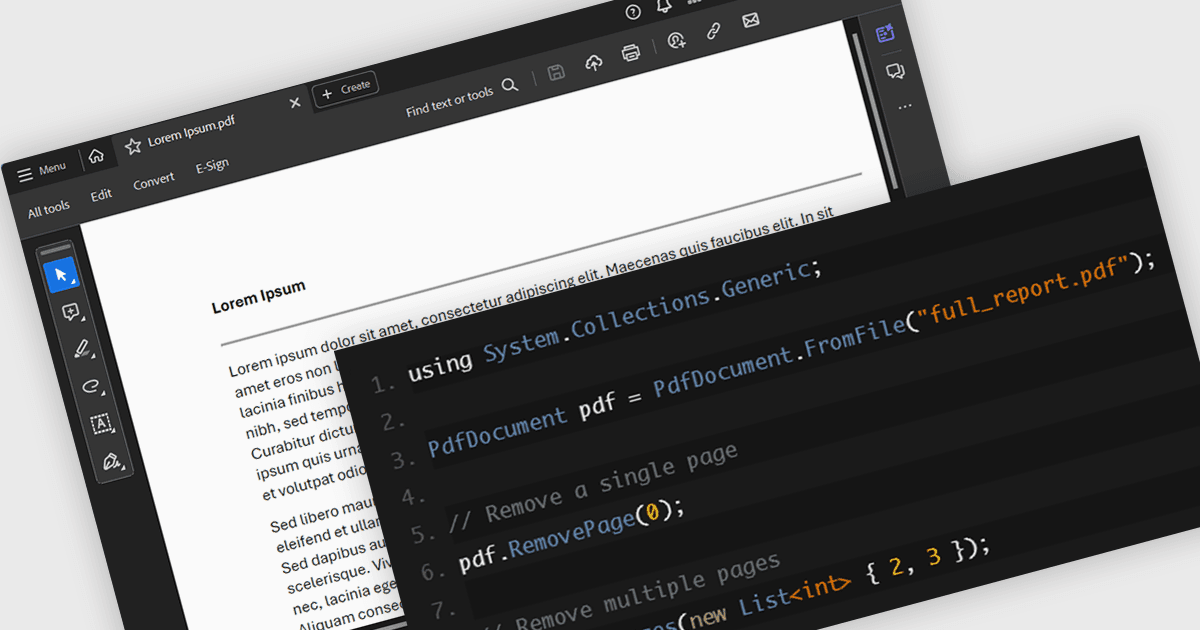Open the comments panel icon
Image resolution: width=1200 pixels, height=630 pixels.
click(895, 71)
